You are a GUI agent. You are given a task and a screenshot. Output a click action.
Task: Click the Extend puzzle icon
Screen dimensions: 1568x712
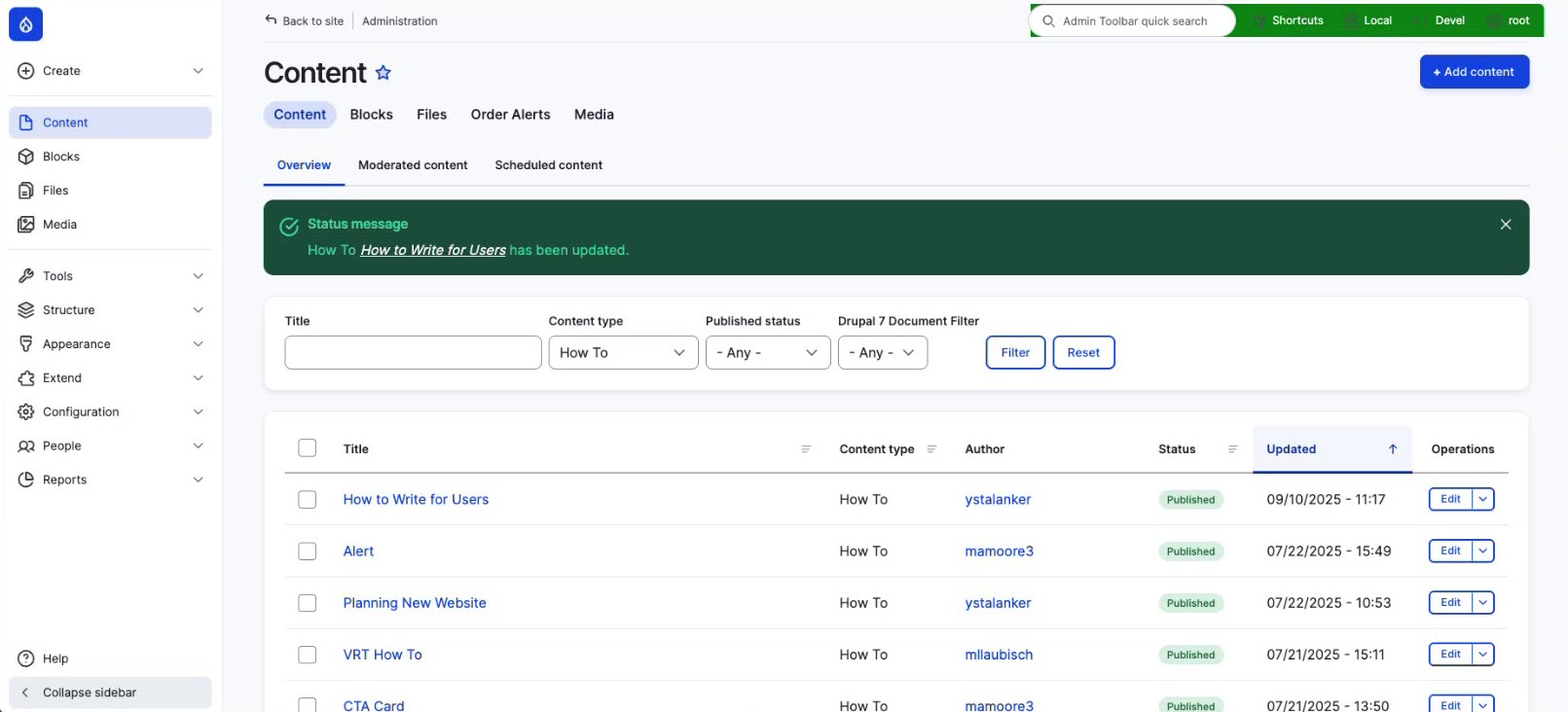26,378
